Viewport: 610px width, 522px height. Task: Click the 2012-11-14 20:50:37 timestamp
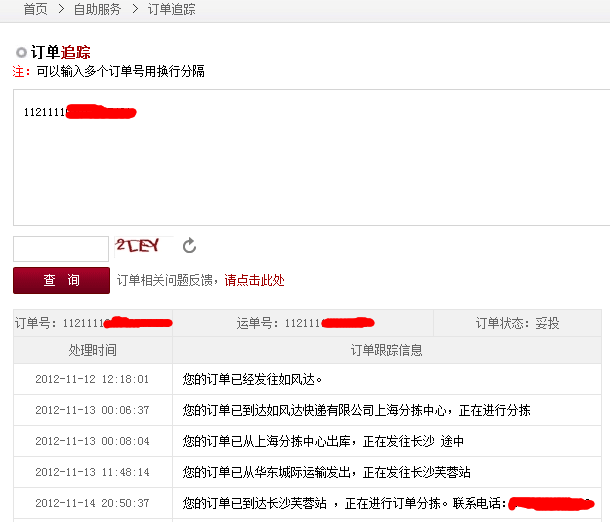click(x=92, y=503)
